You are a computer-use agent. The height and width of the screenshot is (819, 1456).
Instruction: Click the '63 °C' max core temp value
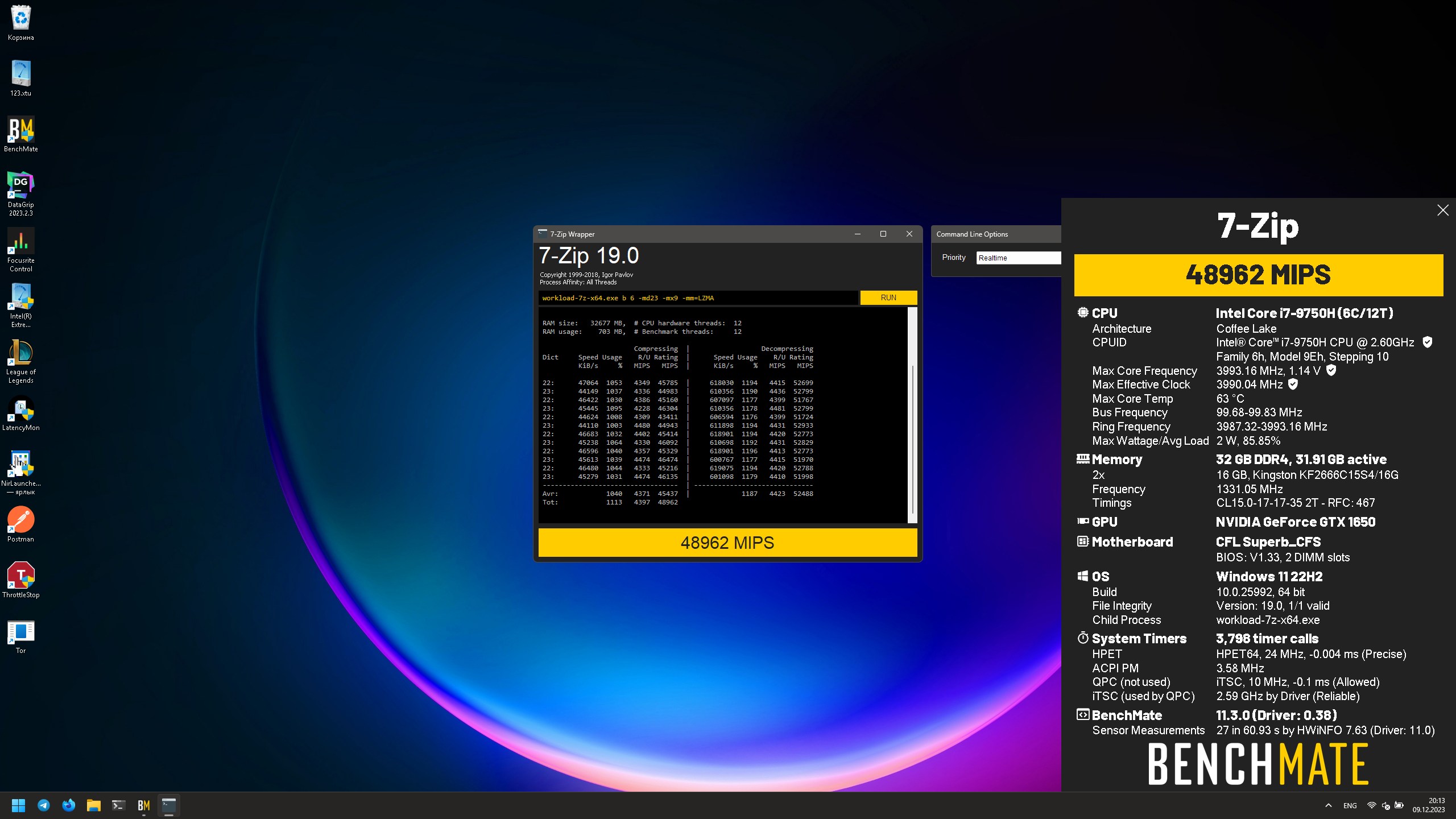tap(1230, 398)
